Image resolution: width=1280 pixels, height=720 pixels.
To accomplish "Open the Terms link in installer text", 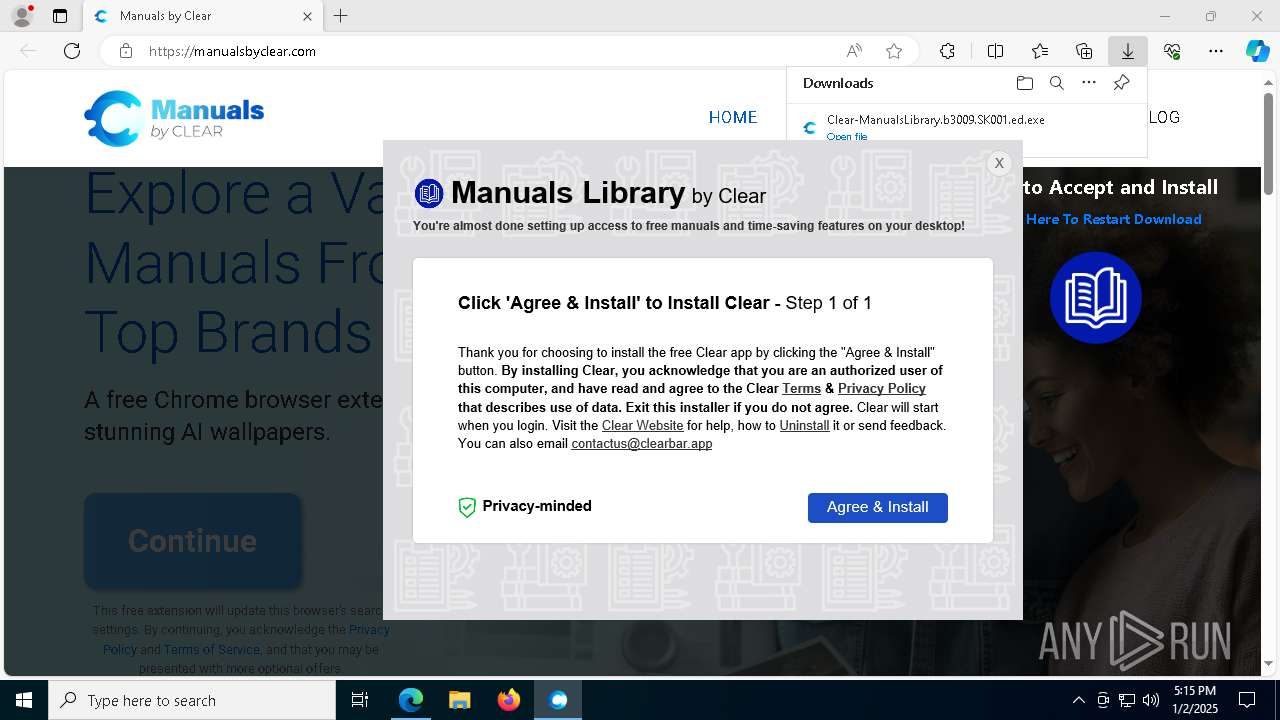I will click(x=801, y=388).
